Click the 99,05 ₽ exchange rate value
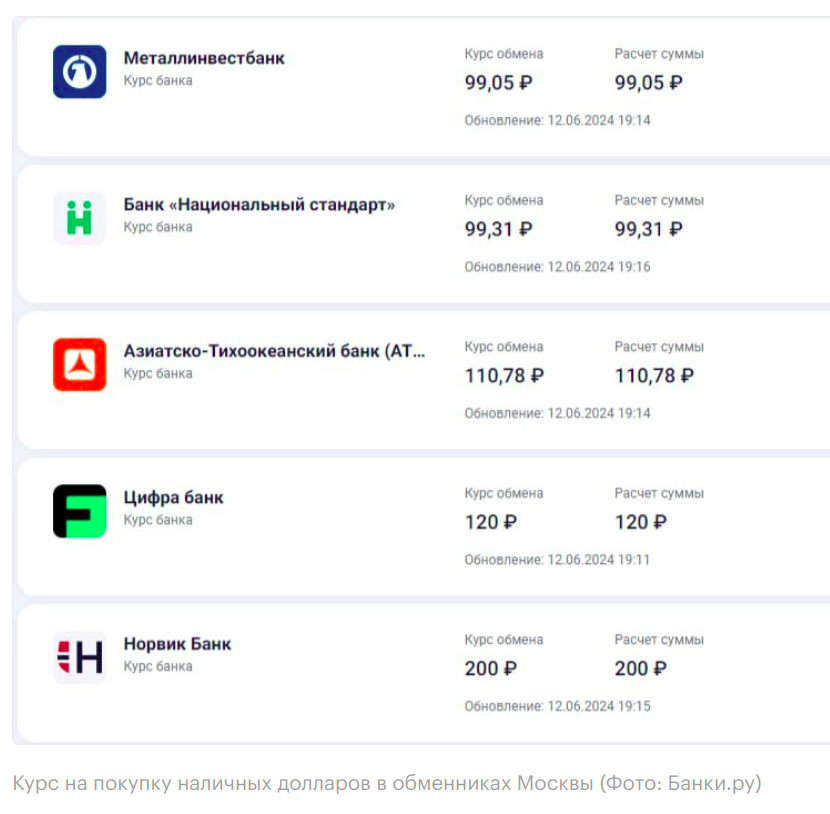 pos(498,83)
